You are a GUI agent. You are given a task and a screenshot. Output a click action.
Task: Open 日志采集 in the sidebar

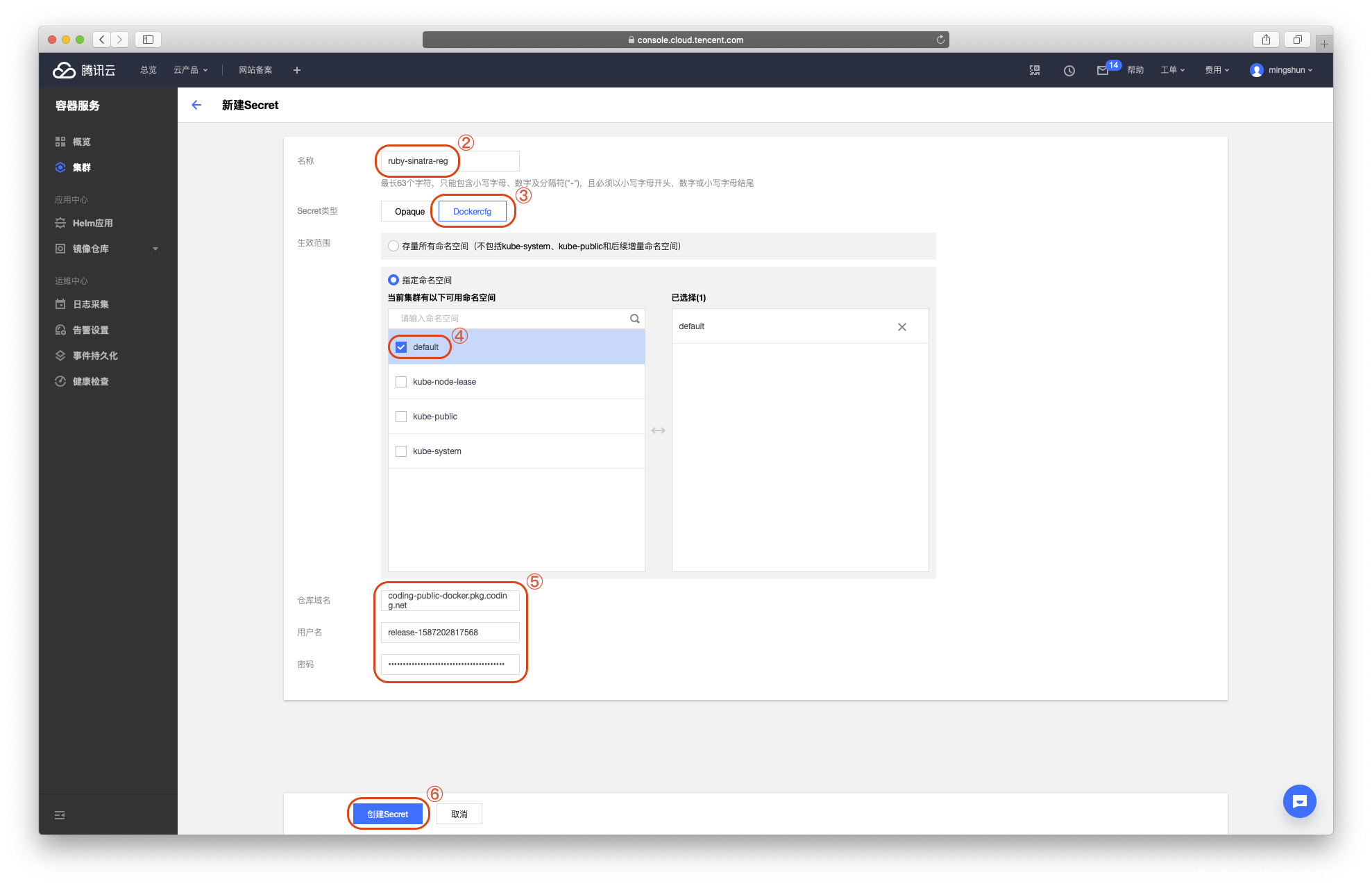click(90, 304)
